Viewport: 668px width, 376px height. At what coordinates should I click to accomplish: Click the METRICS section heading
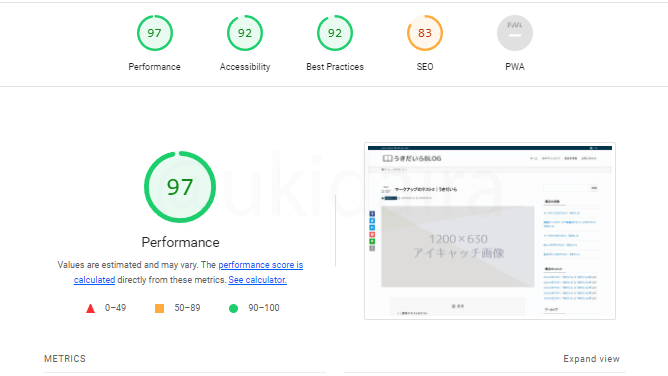(65, 359)
